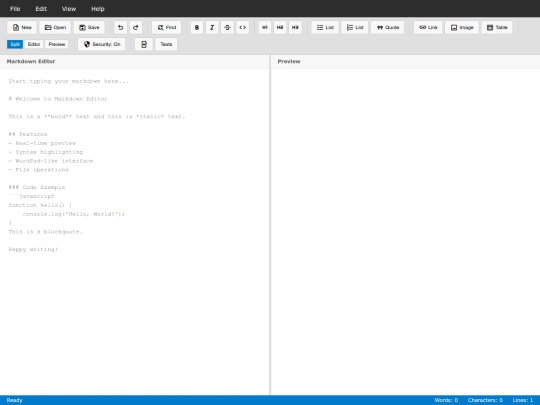Apply bold formatting
The image size is (540, 405).
click(x=197, y=28)
